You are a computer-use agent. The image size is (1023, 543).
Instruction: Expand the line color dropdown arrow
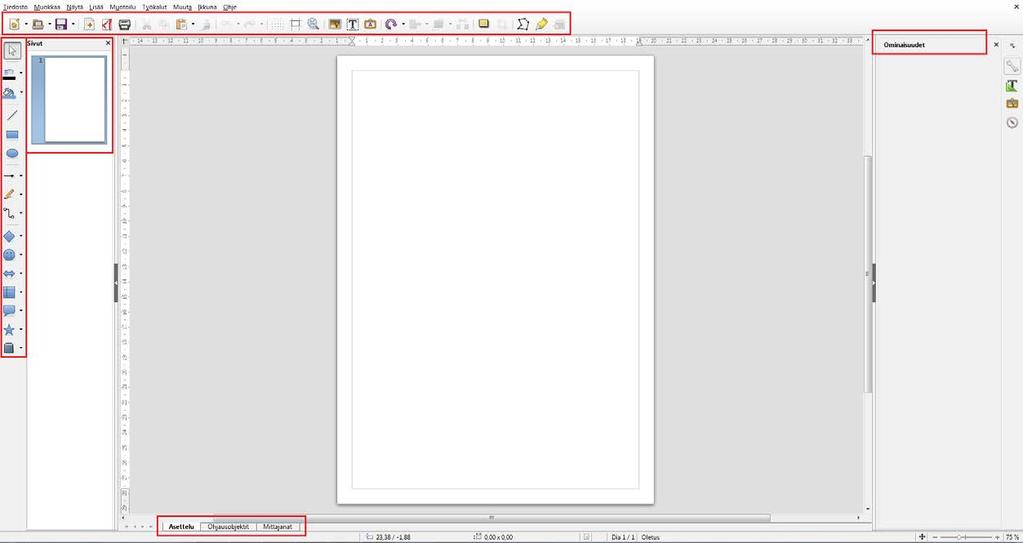[x=21, y=73]
